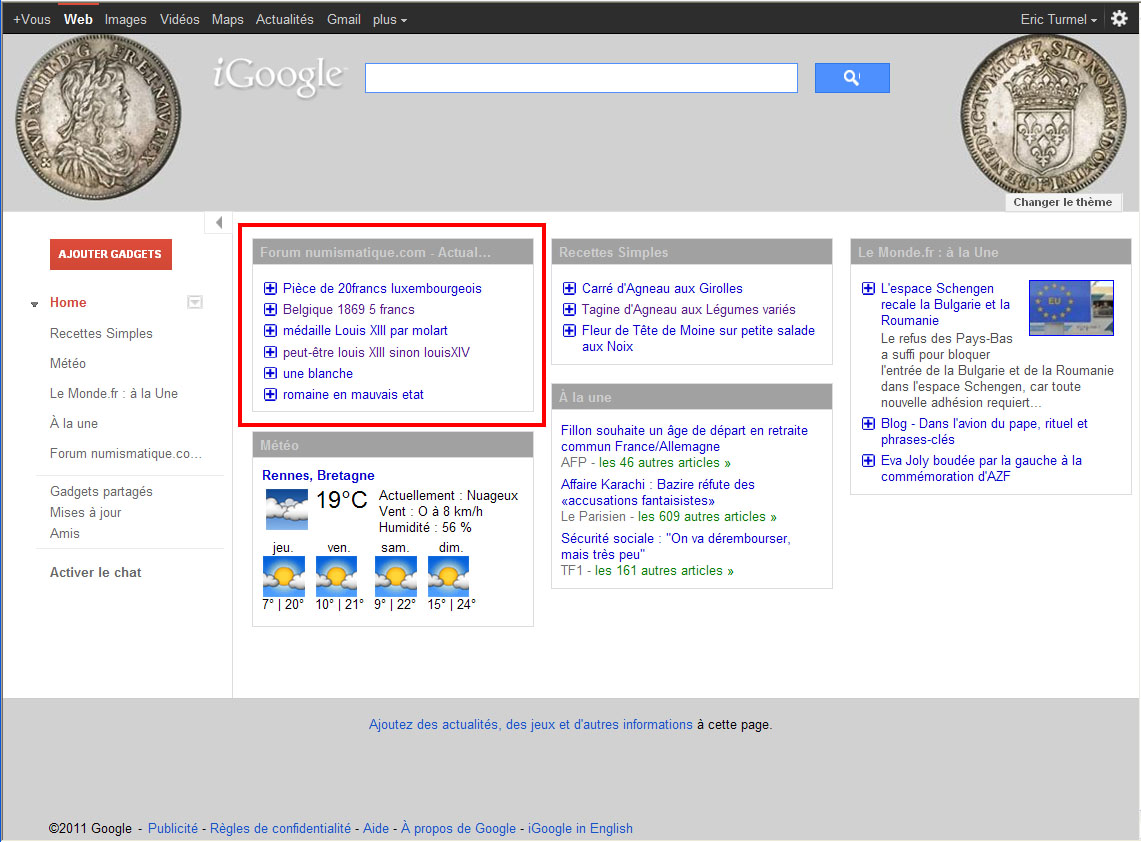Screen dimensions: 1141x842
Task: Click Friday (ven.) forecast icon
Action: click(x=336, y=576)
